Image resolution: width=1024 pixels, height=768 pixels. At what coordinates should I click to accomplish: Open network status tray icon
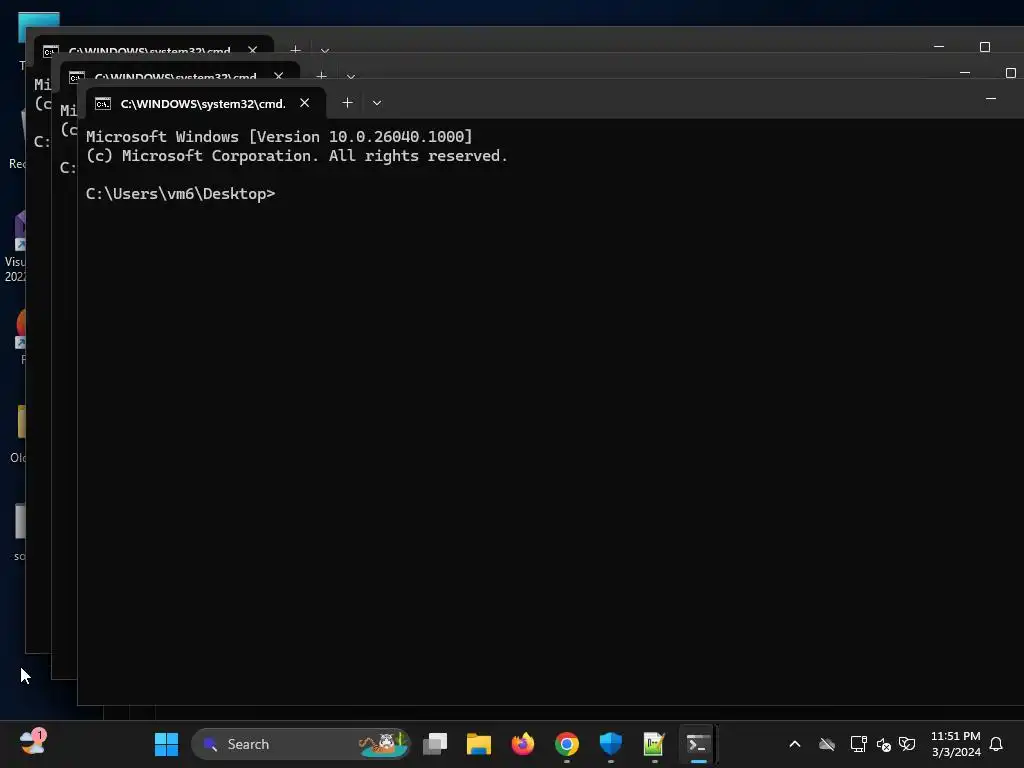[858, 744]
